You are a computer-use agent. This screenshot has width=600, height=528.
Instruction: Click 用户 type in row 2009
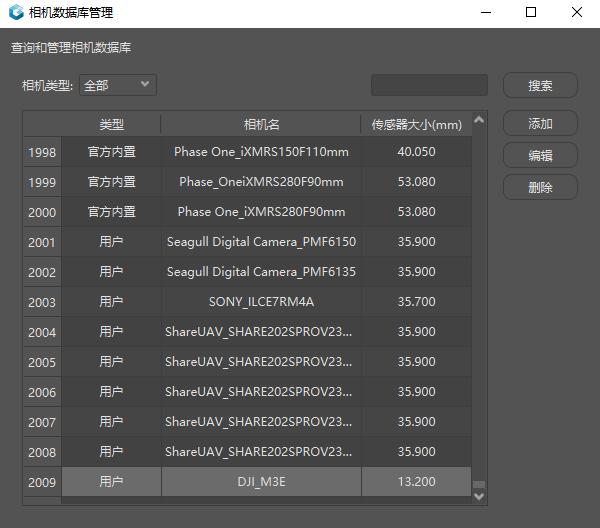coord(111,482)
